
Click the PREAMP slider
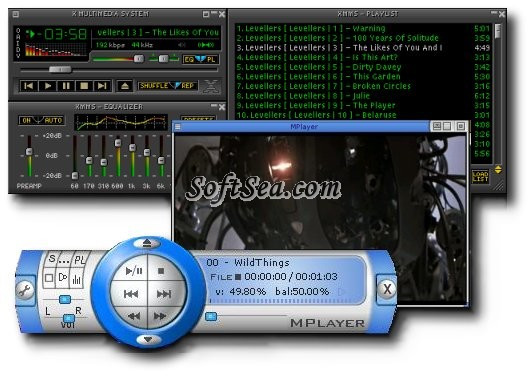tap(29, 156)
